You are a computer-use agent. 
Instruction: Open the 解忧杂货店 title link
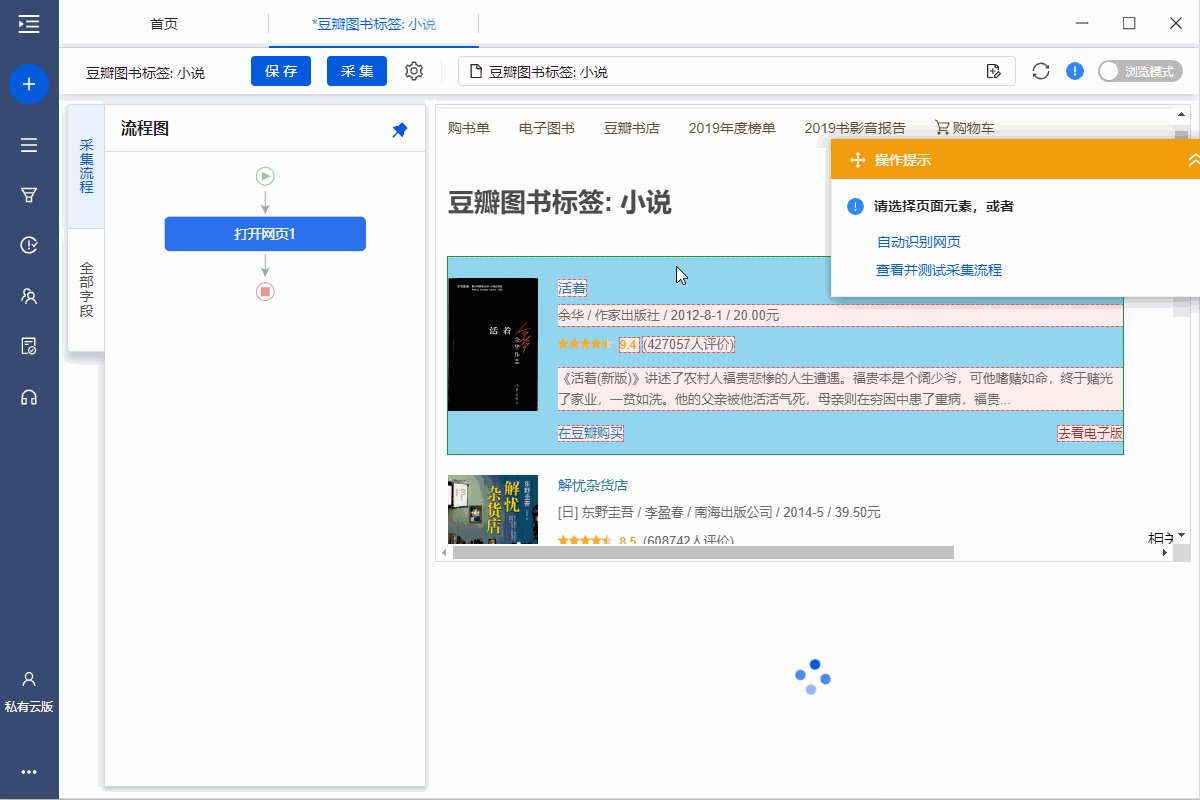[x=593, y=485]
